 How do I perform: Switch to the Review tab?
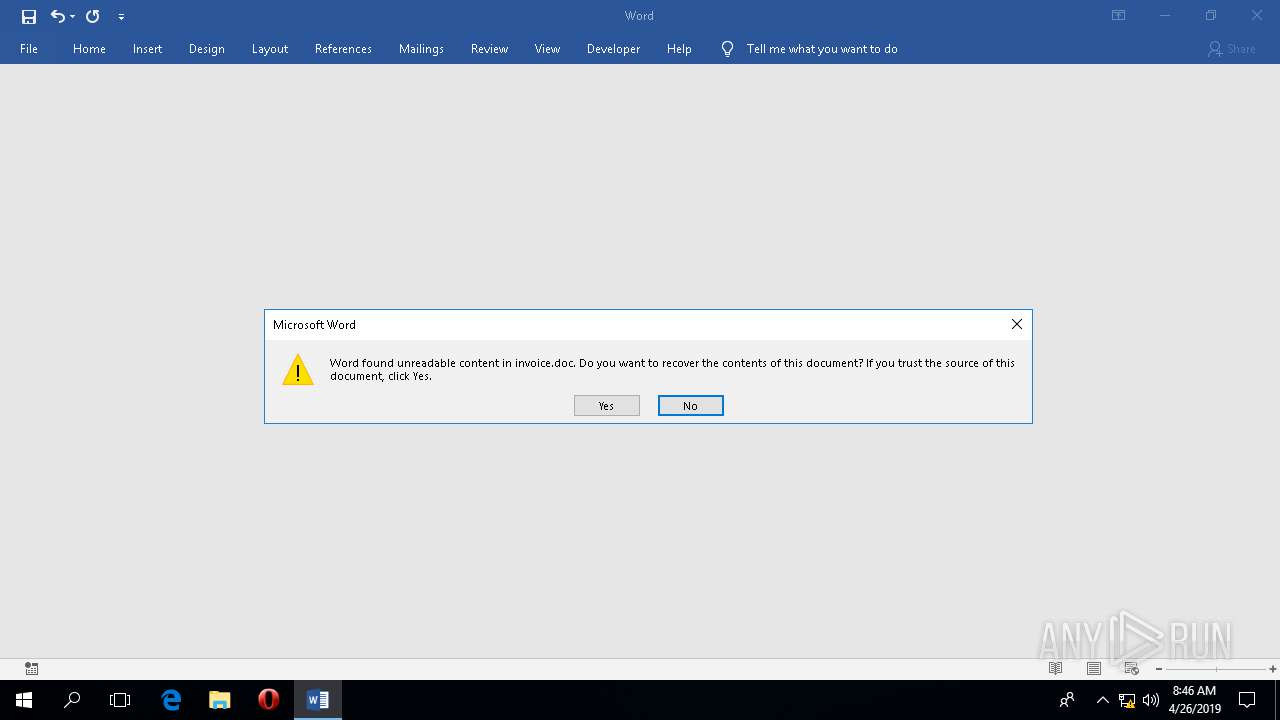point(489,49)
